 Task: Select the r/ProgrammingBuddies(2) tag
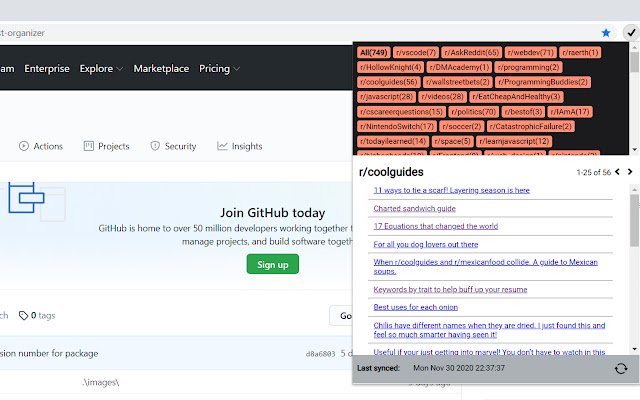(542, 82)
